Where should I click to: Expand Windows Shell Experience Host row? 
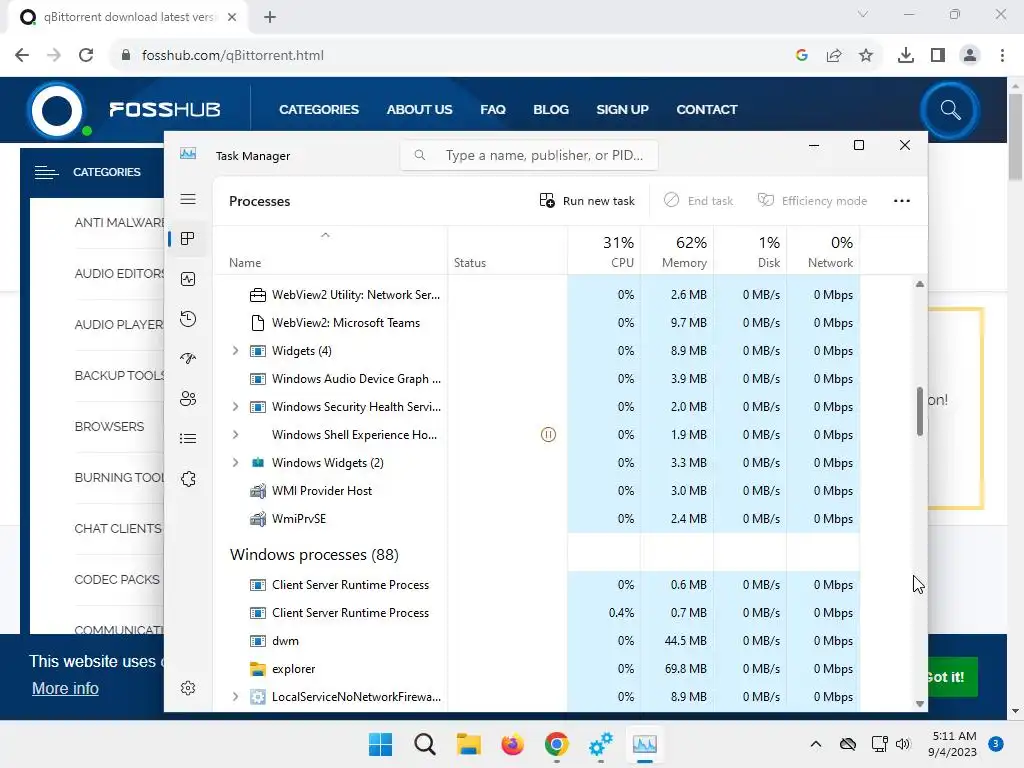pyautogui.click(x=235, y=435)
